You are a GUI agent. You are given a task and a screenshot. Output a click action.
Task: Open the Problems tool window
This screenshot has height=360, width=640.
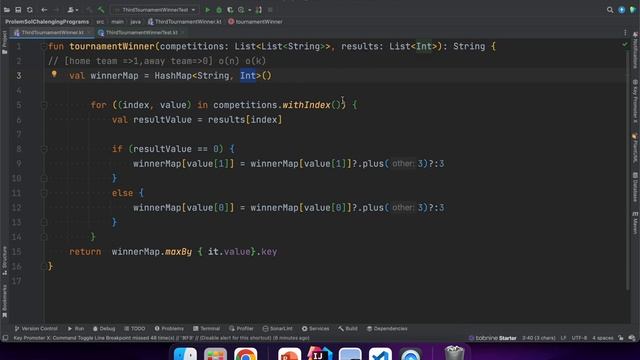(x=169, y=329)
